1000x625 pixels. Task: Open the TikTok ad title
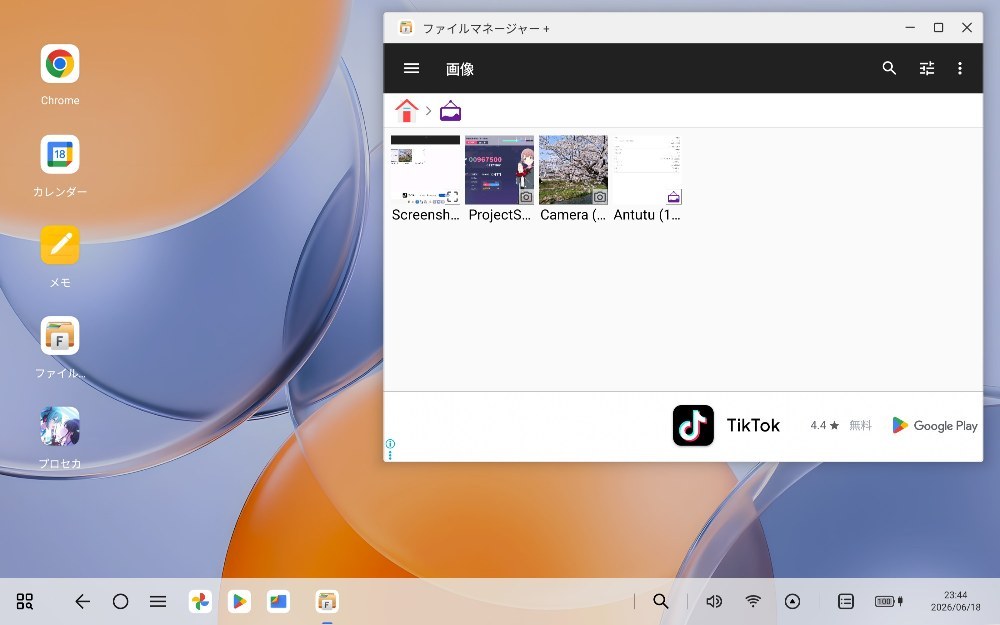(x=753, y=425)
